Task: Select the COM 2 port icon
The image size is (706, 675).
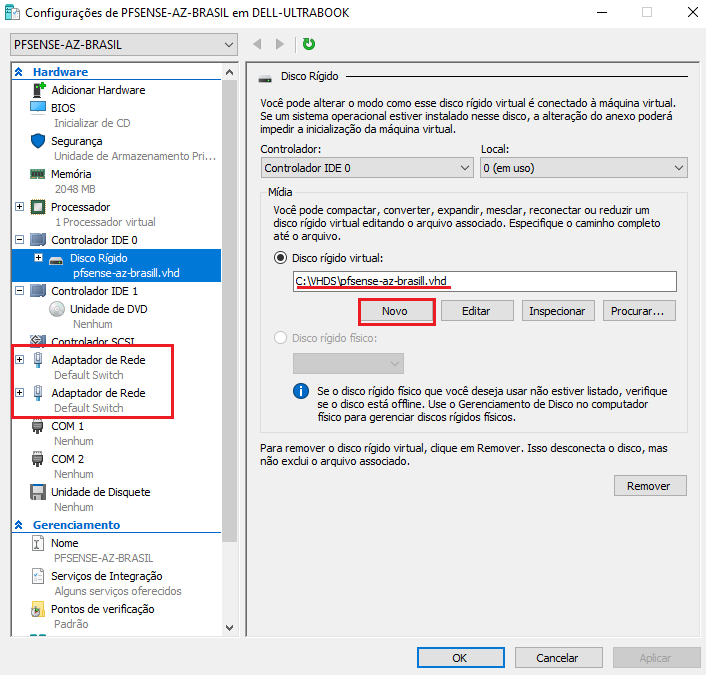Action: [37, 459]
